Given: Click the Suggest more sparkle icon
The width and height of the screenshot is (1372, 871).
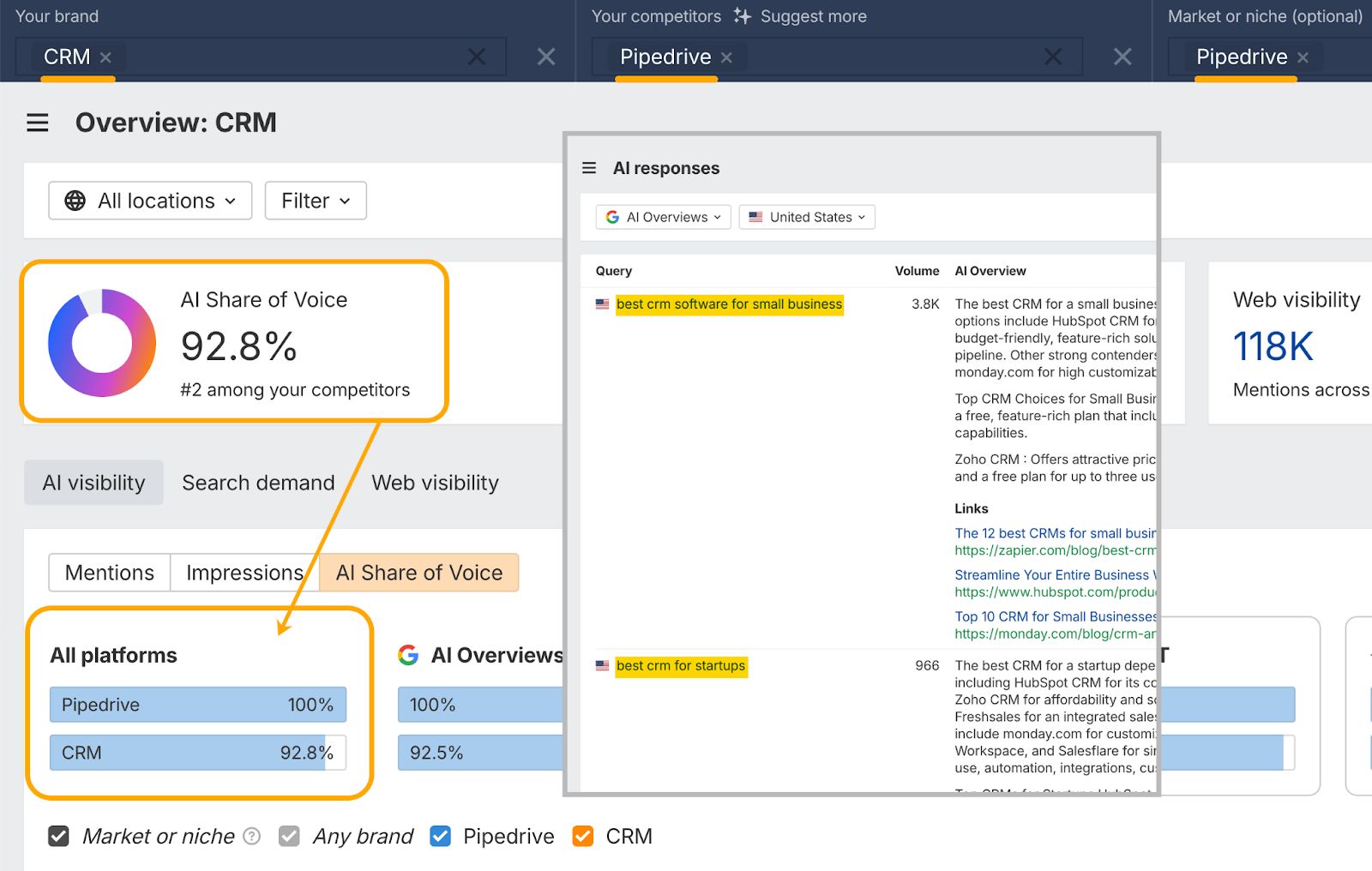Looking at the screenshot, I should click(741, 15).
